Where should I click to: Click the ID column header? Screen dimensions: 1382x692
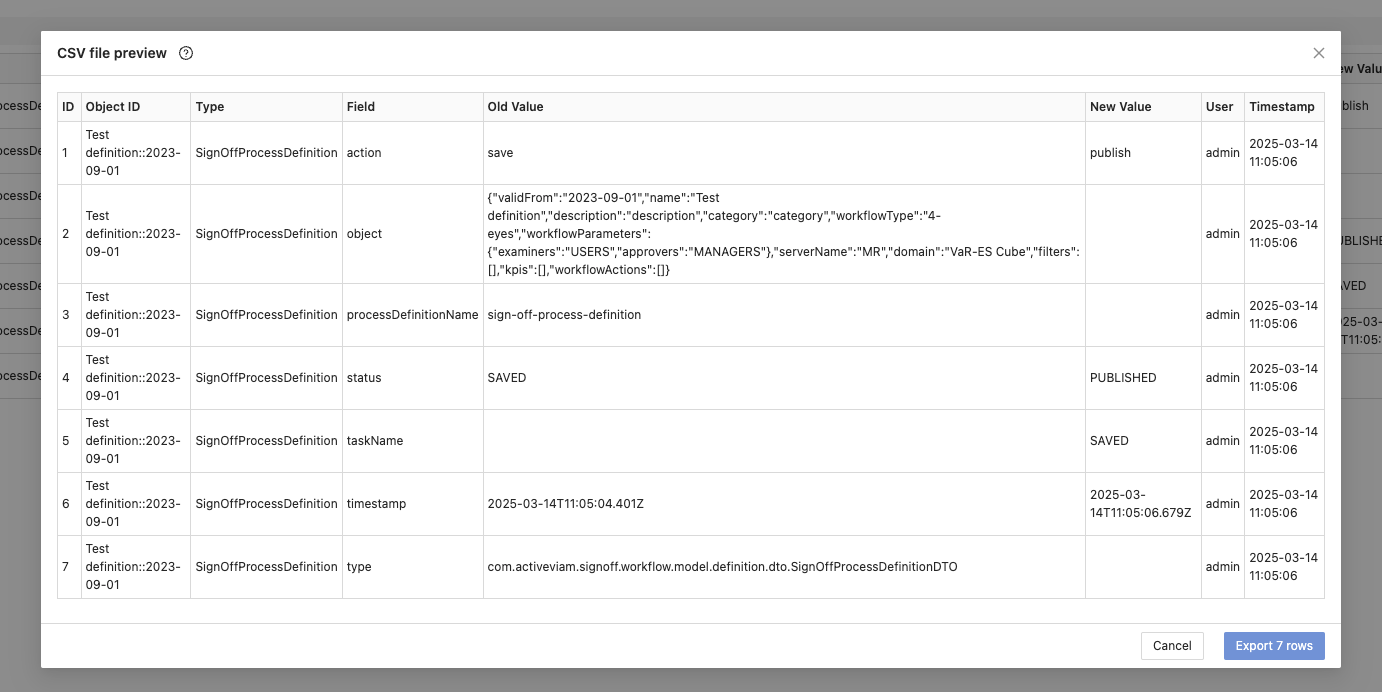pos(68,107)
